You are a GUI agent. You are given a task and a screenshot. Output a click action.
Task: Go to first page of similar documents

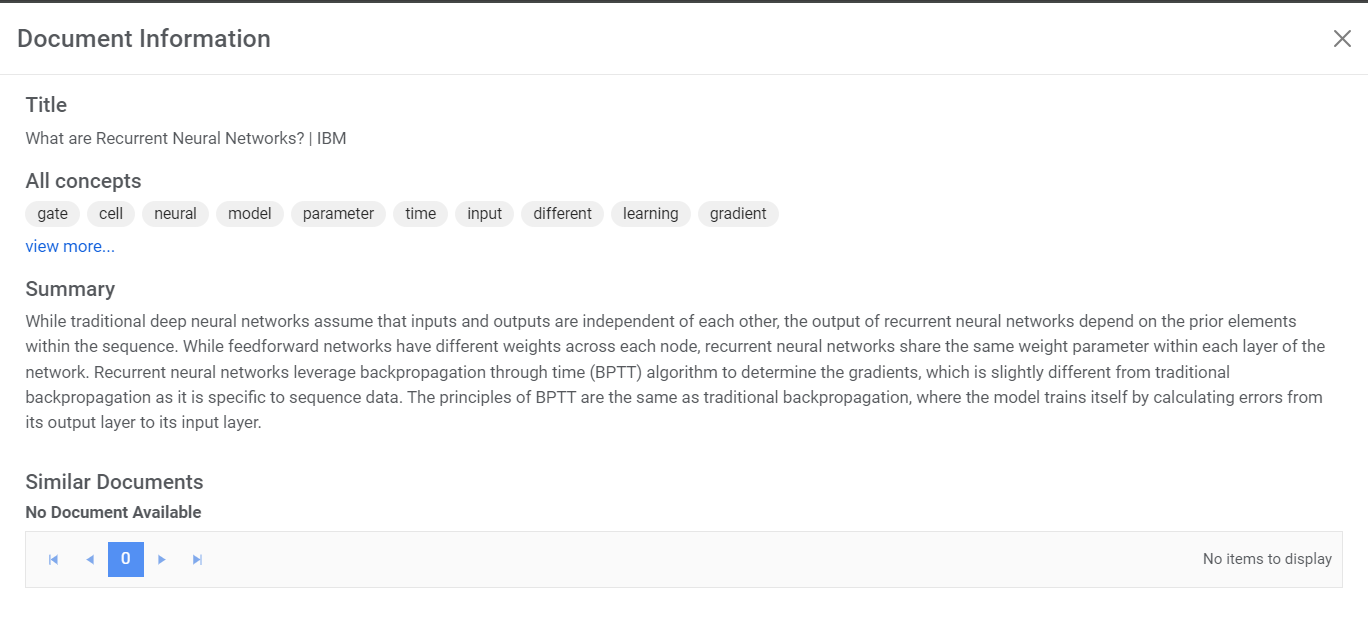coord(54,560)
